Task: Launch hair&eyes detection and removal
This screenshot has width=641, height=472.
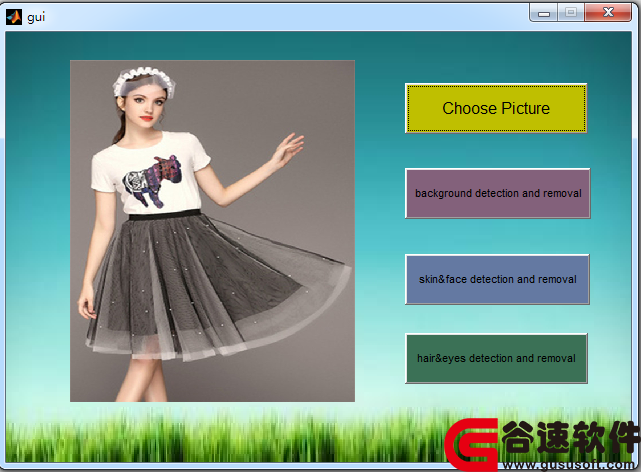Action: [496, 358]
